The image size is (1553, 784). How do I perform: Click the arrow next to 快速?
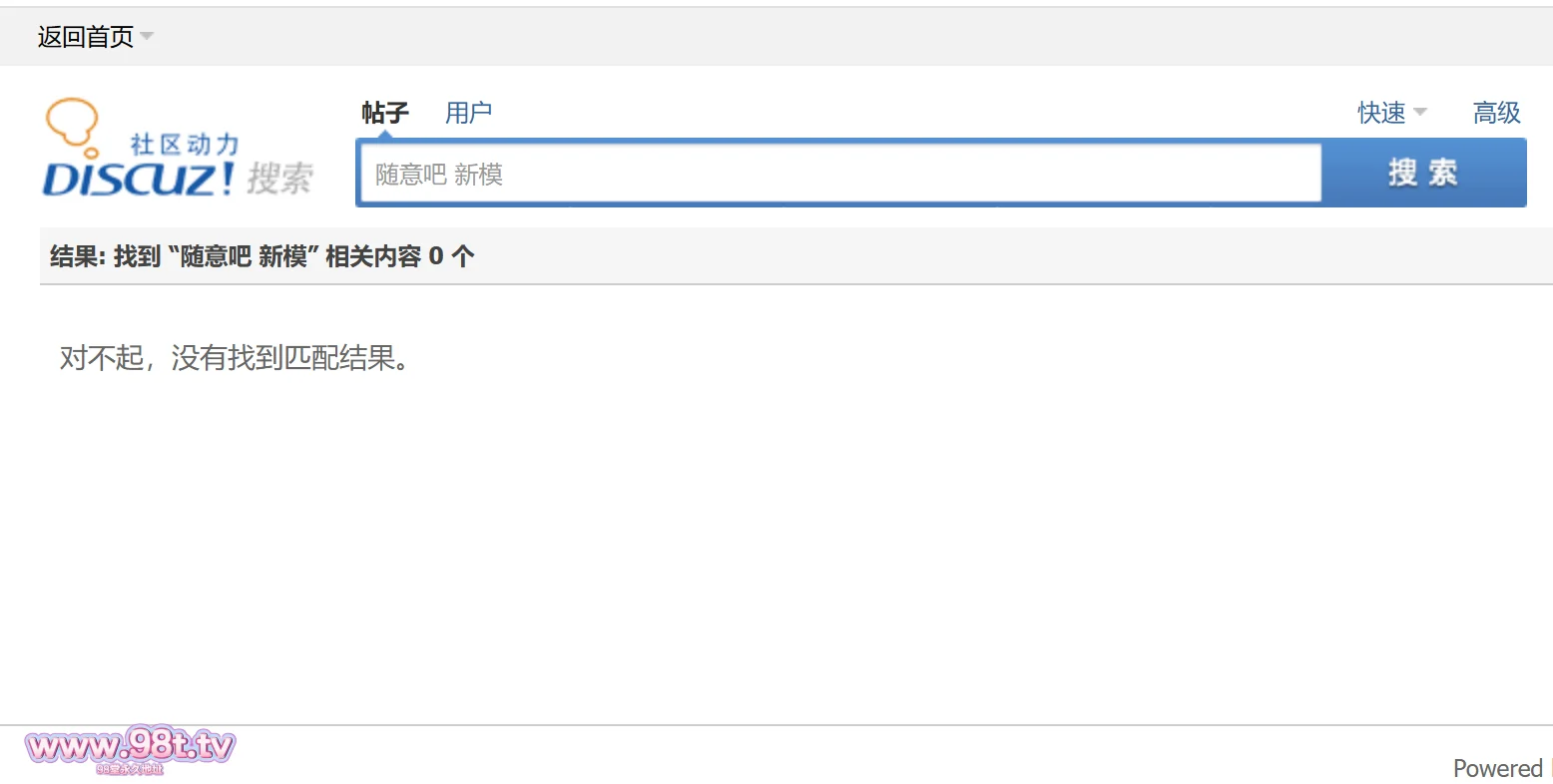(x=1420, y=112)
